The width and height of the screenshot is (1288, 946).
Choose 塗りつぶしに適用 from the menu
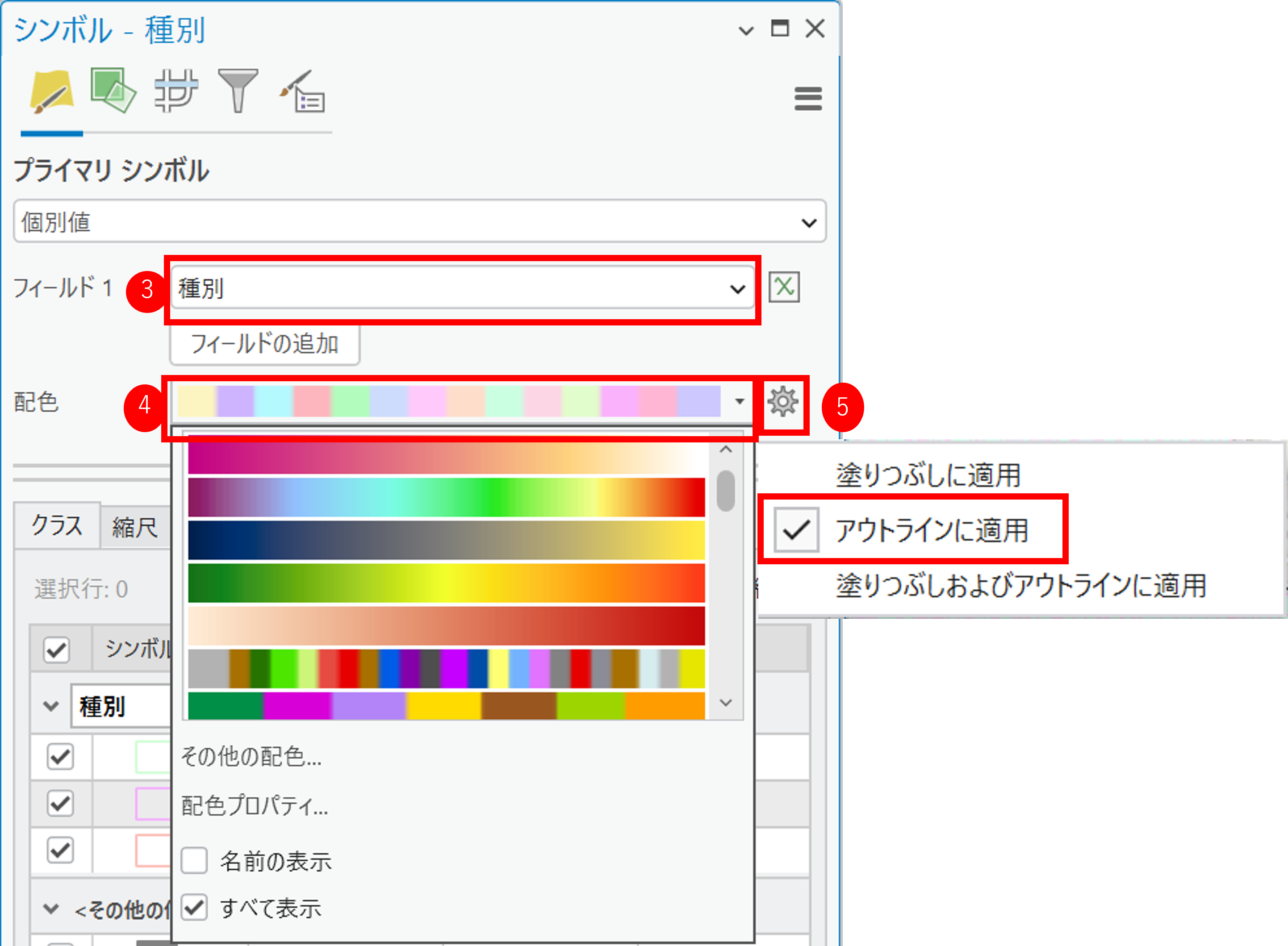tap(928, 475)
